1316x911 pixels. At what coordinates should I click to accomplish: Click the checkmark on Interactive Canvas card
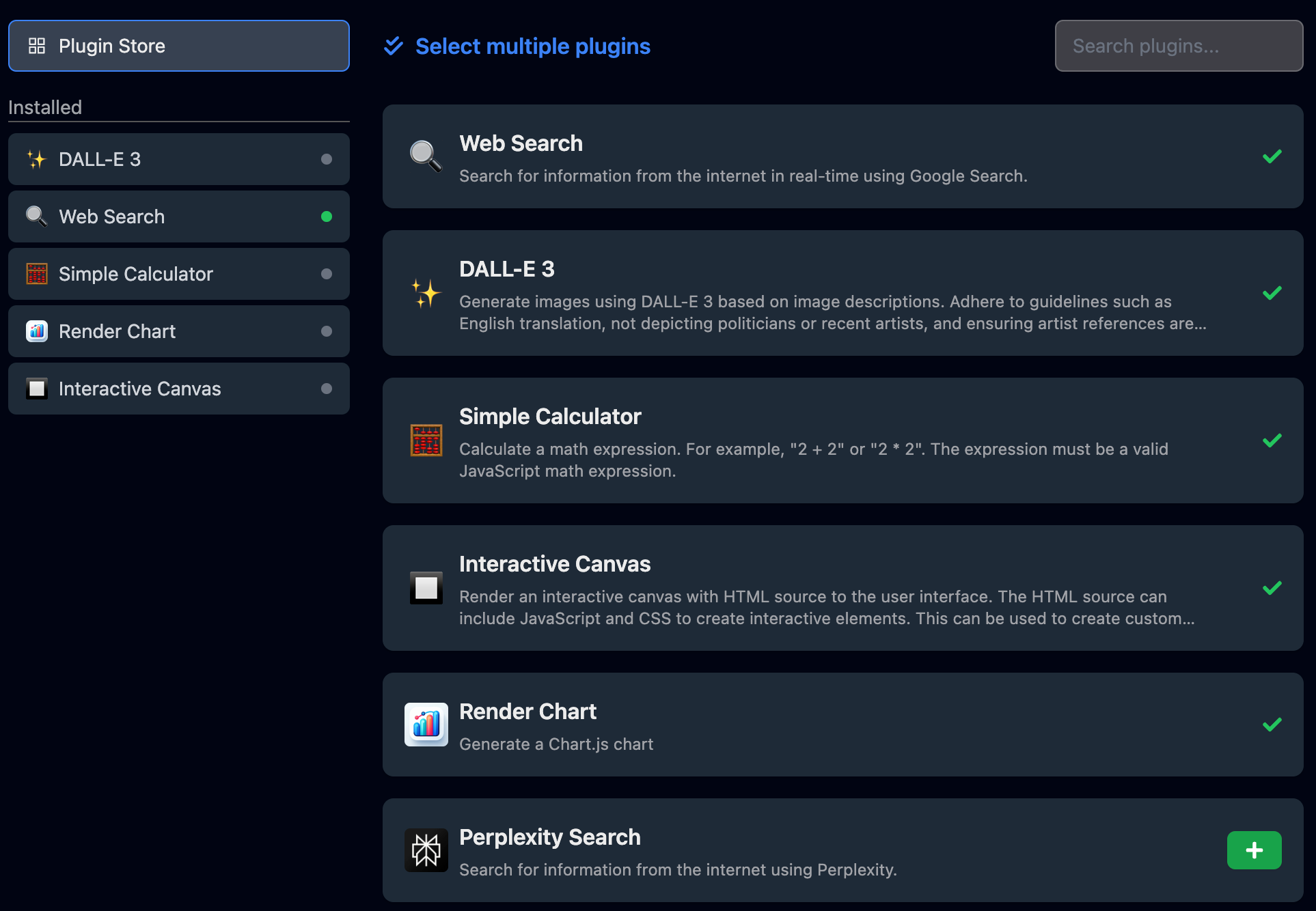coord(1272,588)
